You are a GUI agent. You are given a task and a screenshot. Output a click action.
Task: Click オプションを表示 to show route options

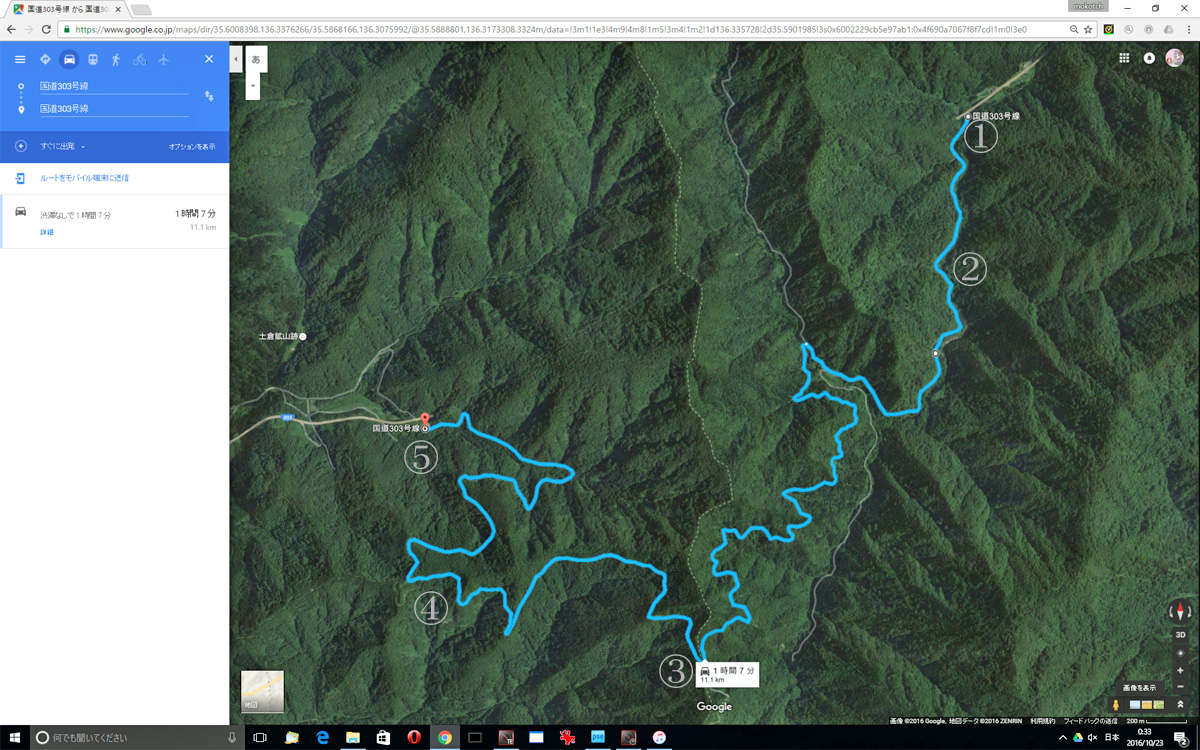coord(191,147)
